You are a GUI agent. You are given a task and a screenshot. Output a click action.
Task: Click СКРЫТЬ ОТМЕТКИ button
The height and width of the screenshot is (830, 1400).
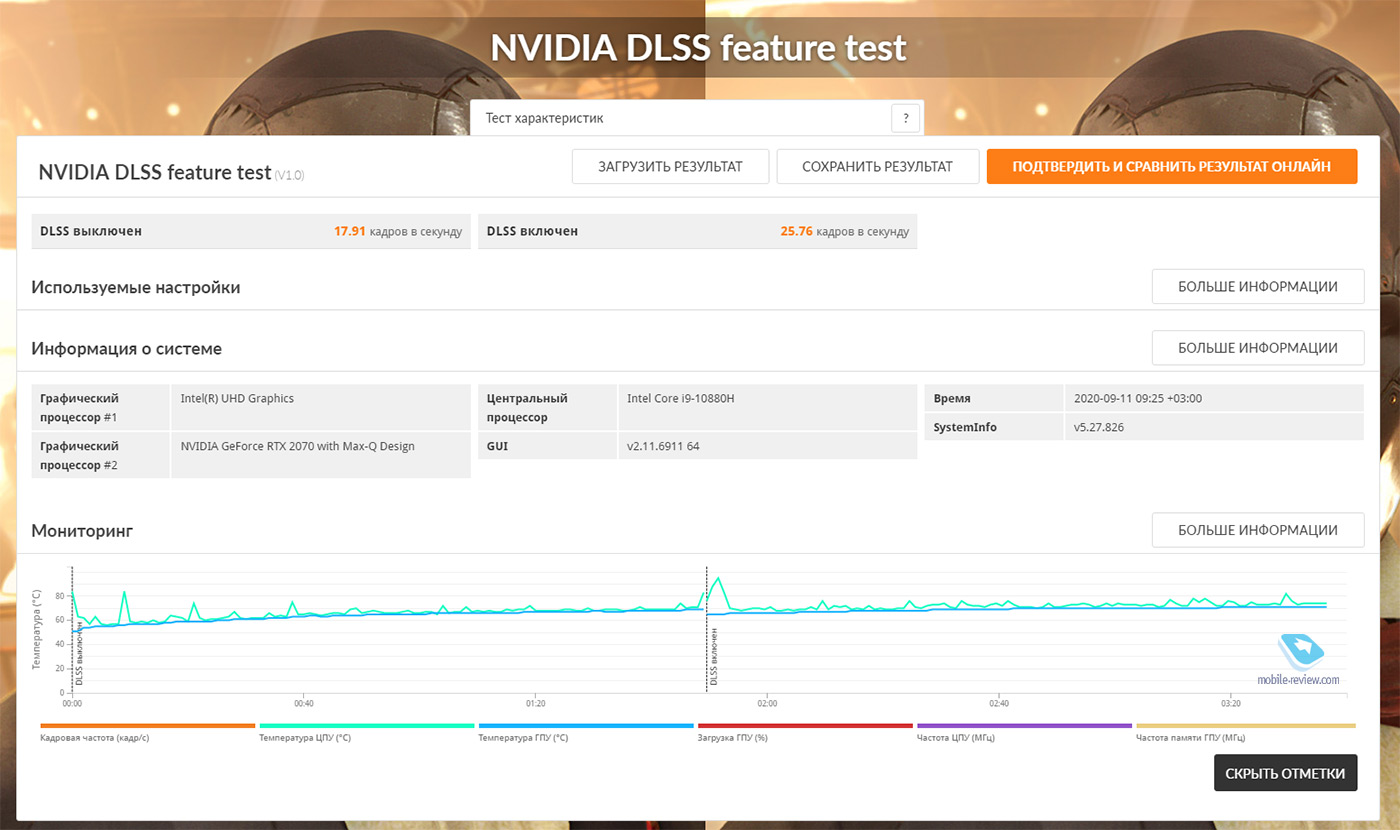pos(1285,773)
